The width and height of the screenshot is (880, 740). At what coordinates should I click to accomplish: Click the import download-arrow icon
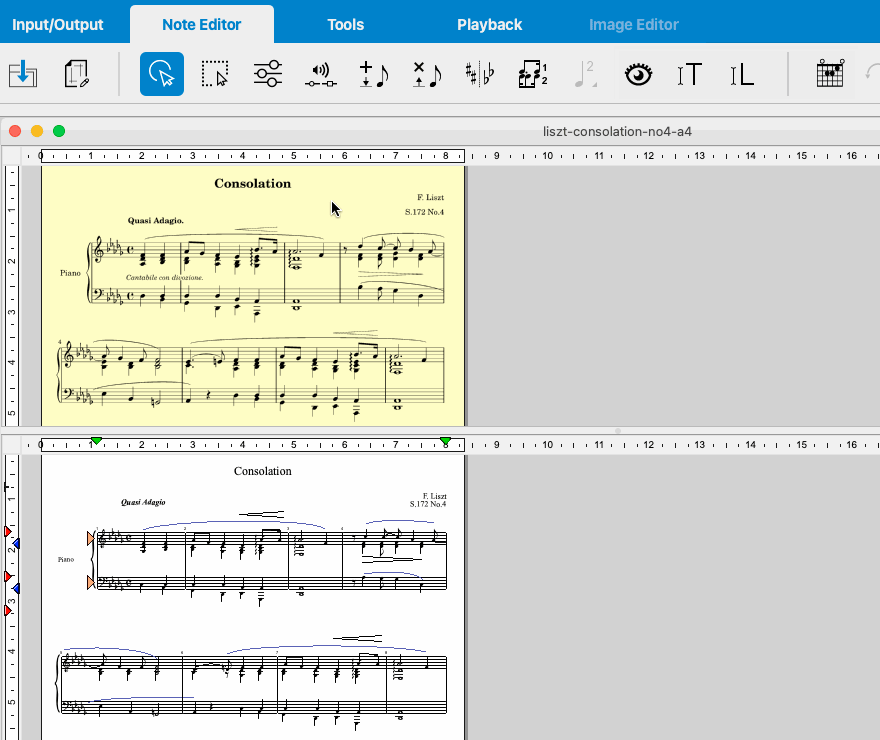click(23, 74)
